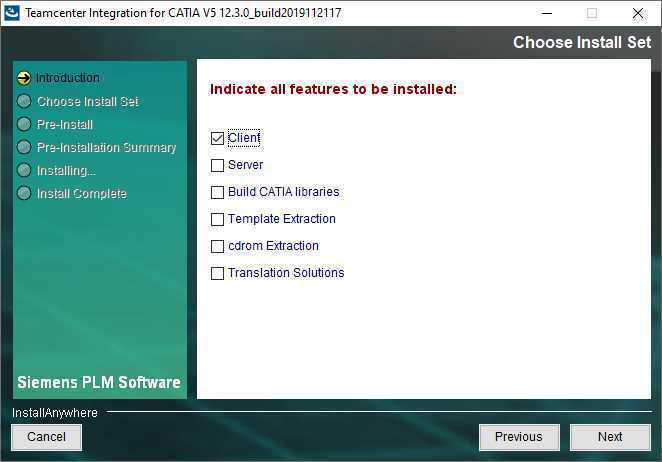Enable the Translation Solutions checkbox
The width and height of the screenshot is (662, 462).
coord(217,273)
